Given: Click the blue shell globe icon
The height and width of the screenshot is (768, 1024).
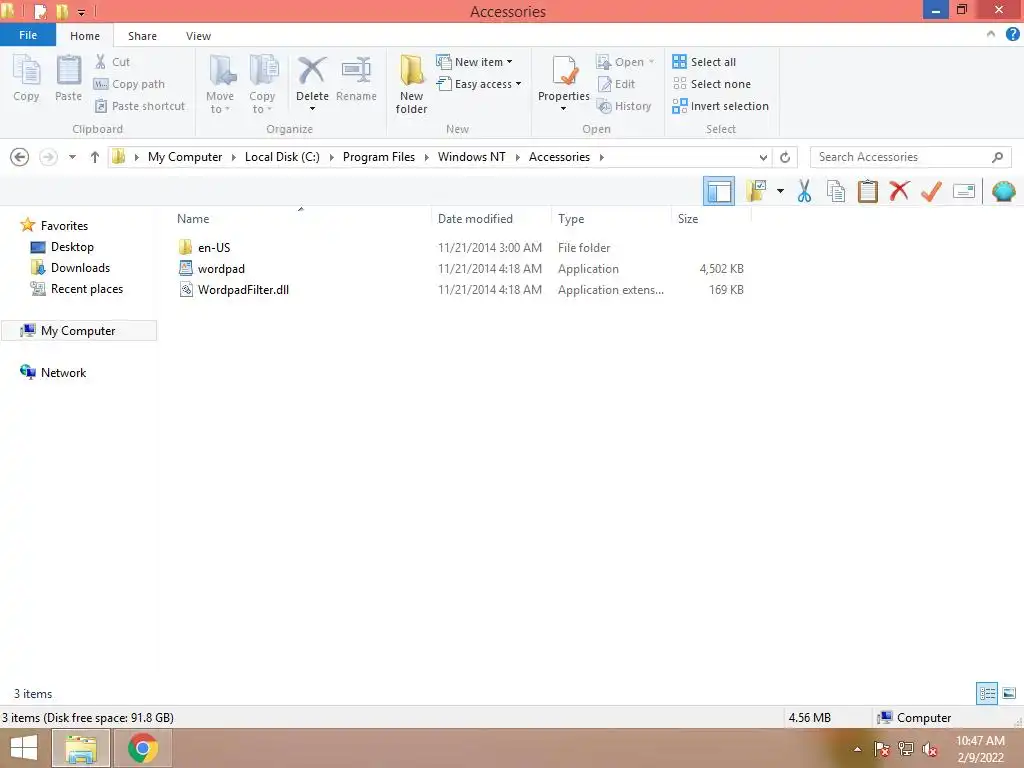Looking at the screenshot, I should point(1003,191).
